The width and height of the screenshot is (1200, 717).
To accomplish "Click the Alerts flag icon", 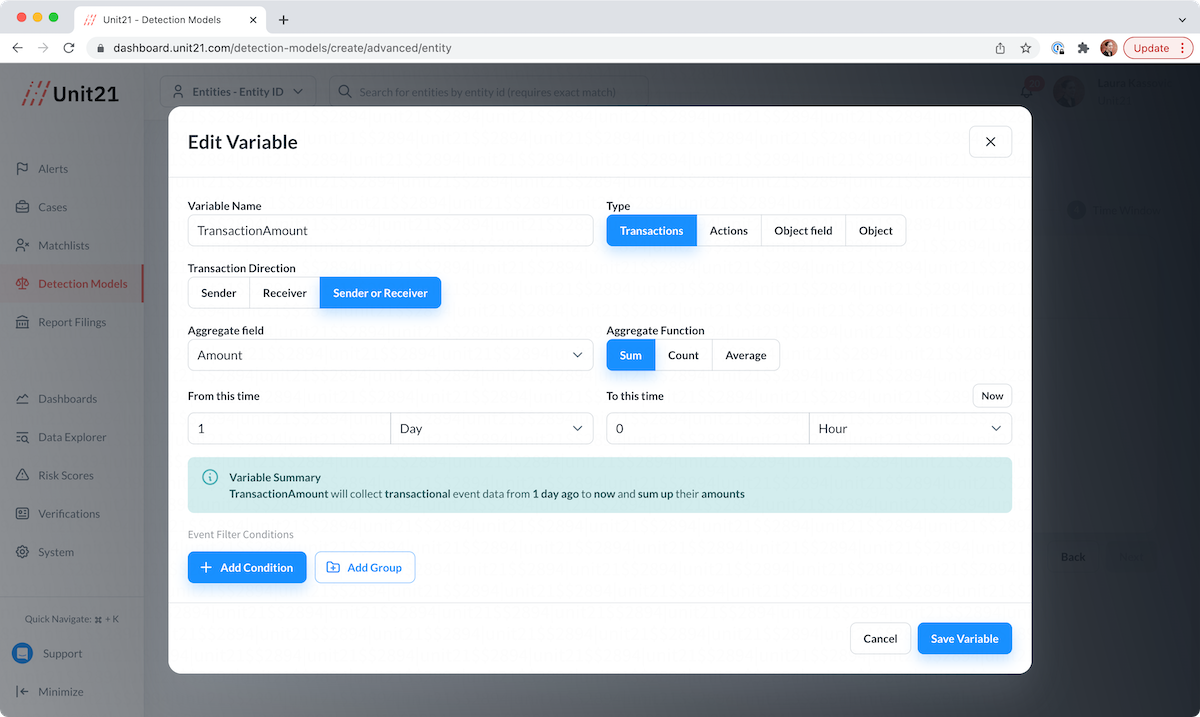I will tap(22, 169).
